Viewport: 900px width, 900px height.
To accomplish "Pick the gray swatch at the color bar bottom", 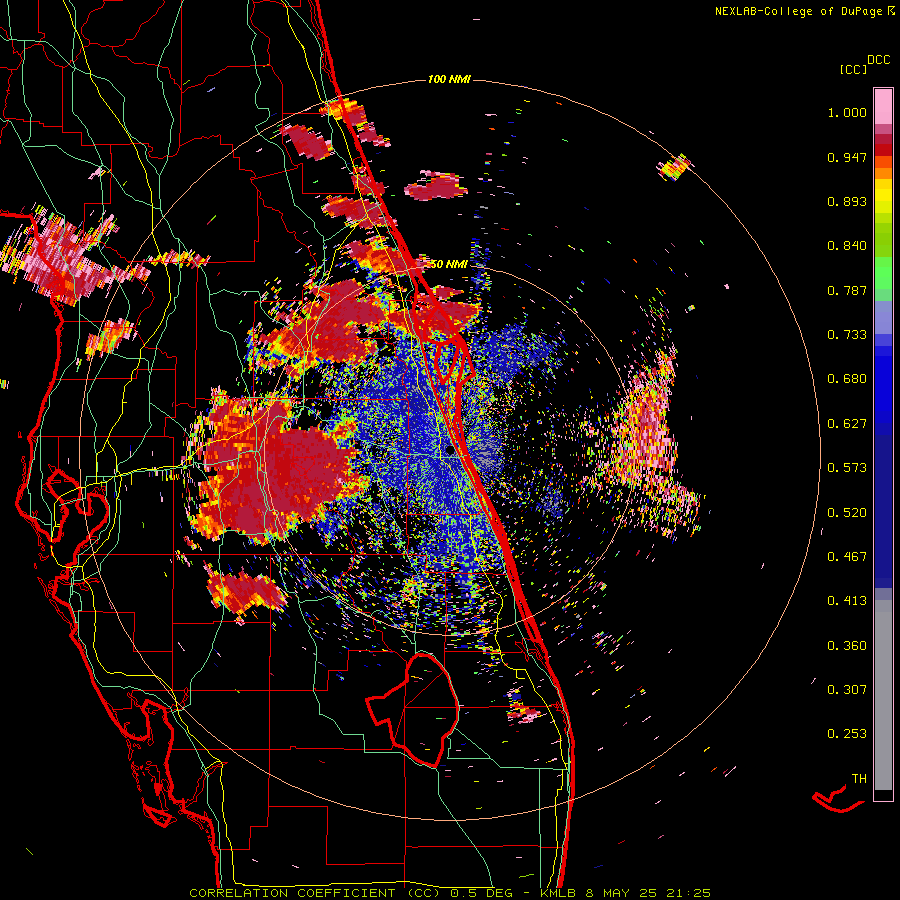I will (x=883, y=695).
